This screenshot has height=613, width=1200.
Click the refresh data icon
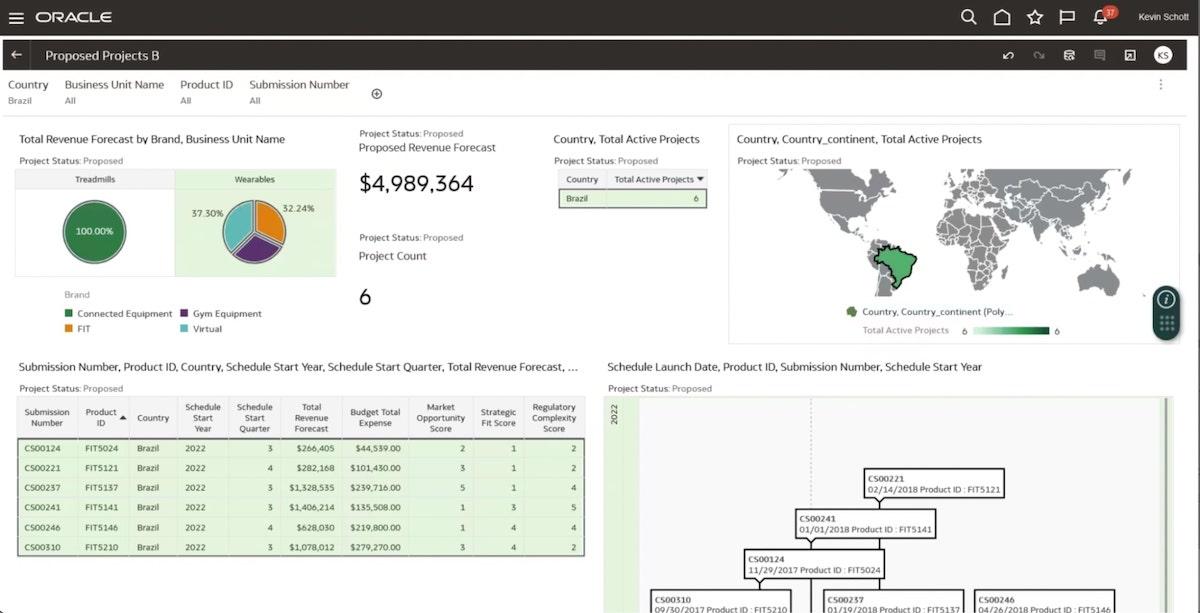pyautogui.click(x=1069, y=56)
